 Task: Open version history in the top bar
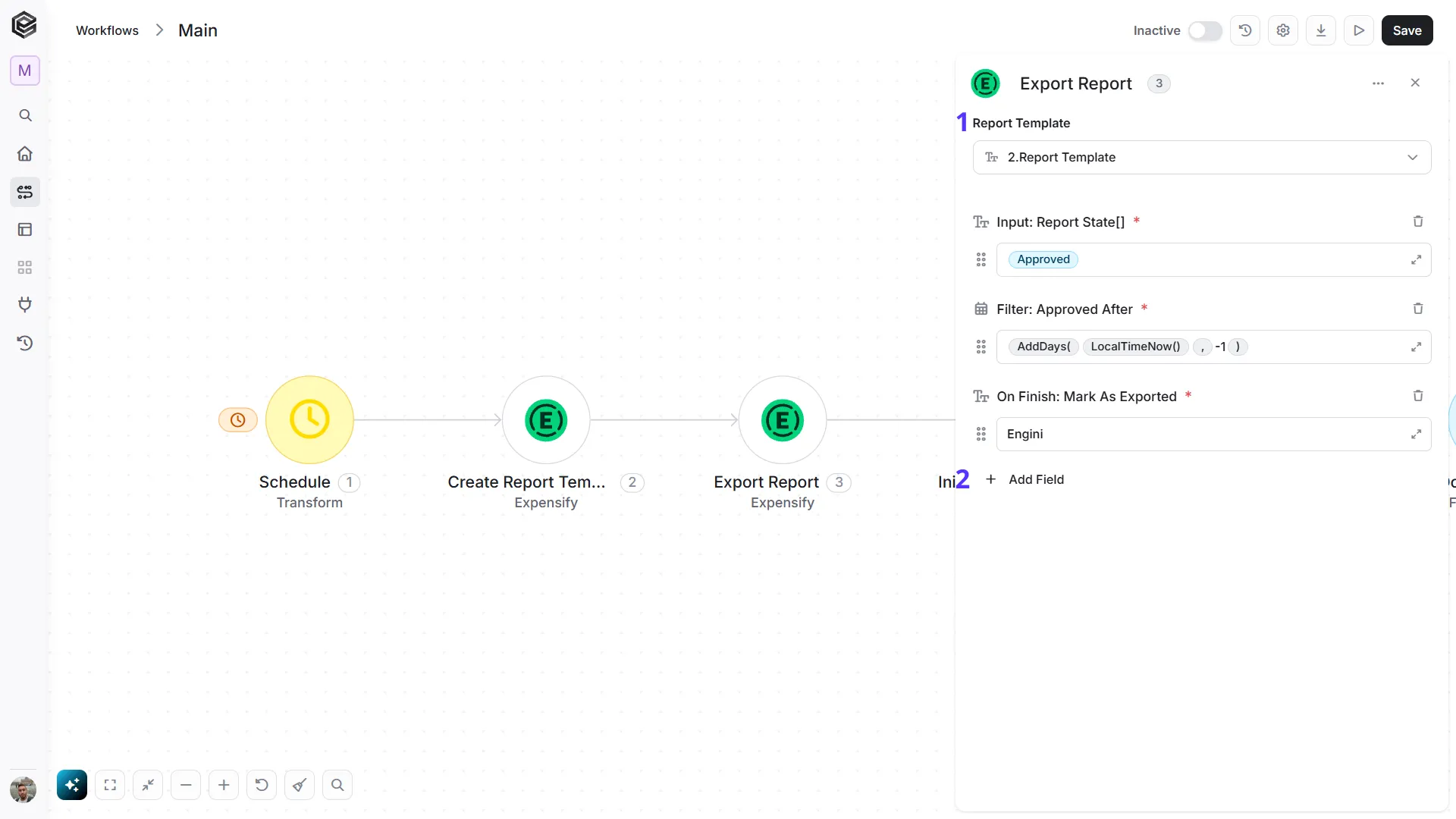point(1245,30)
